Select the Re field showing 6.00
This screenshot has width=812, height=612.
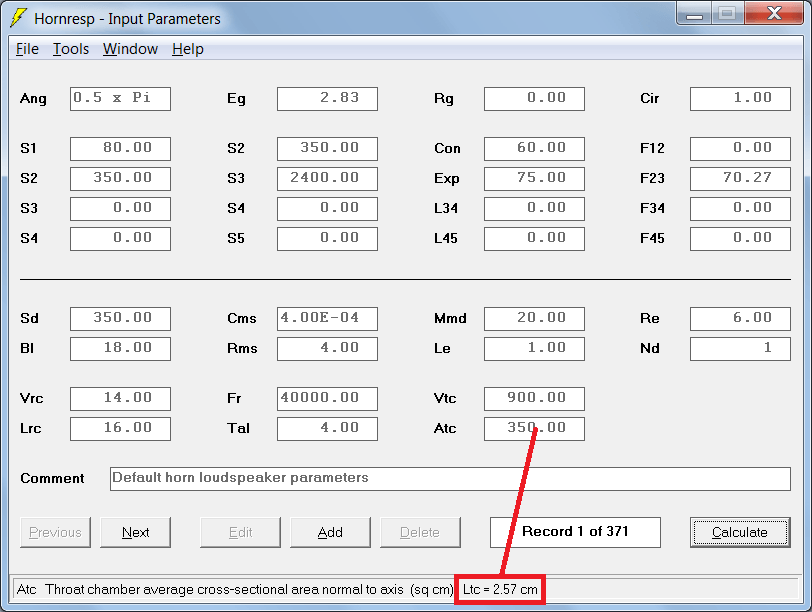coord(741,318)
